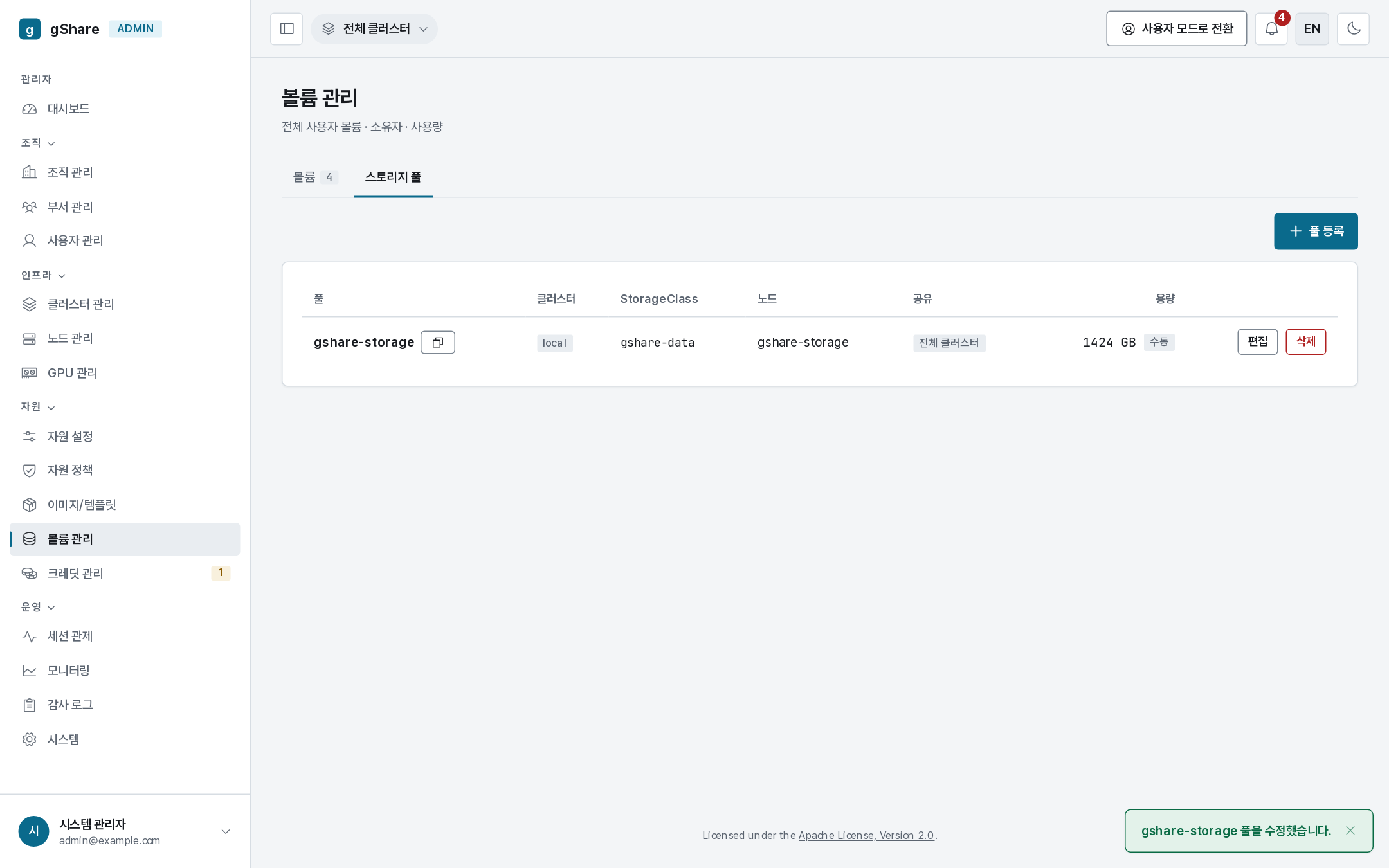Open 시스템 settings page
Screen dimensions: 1389x868
[125, 739]
